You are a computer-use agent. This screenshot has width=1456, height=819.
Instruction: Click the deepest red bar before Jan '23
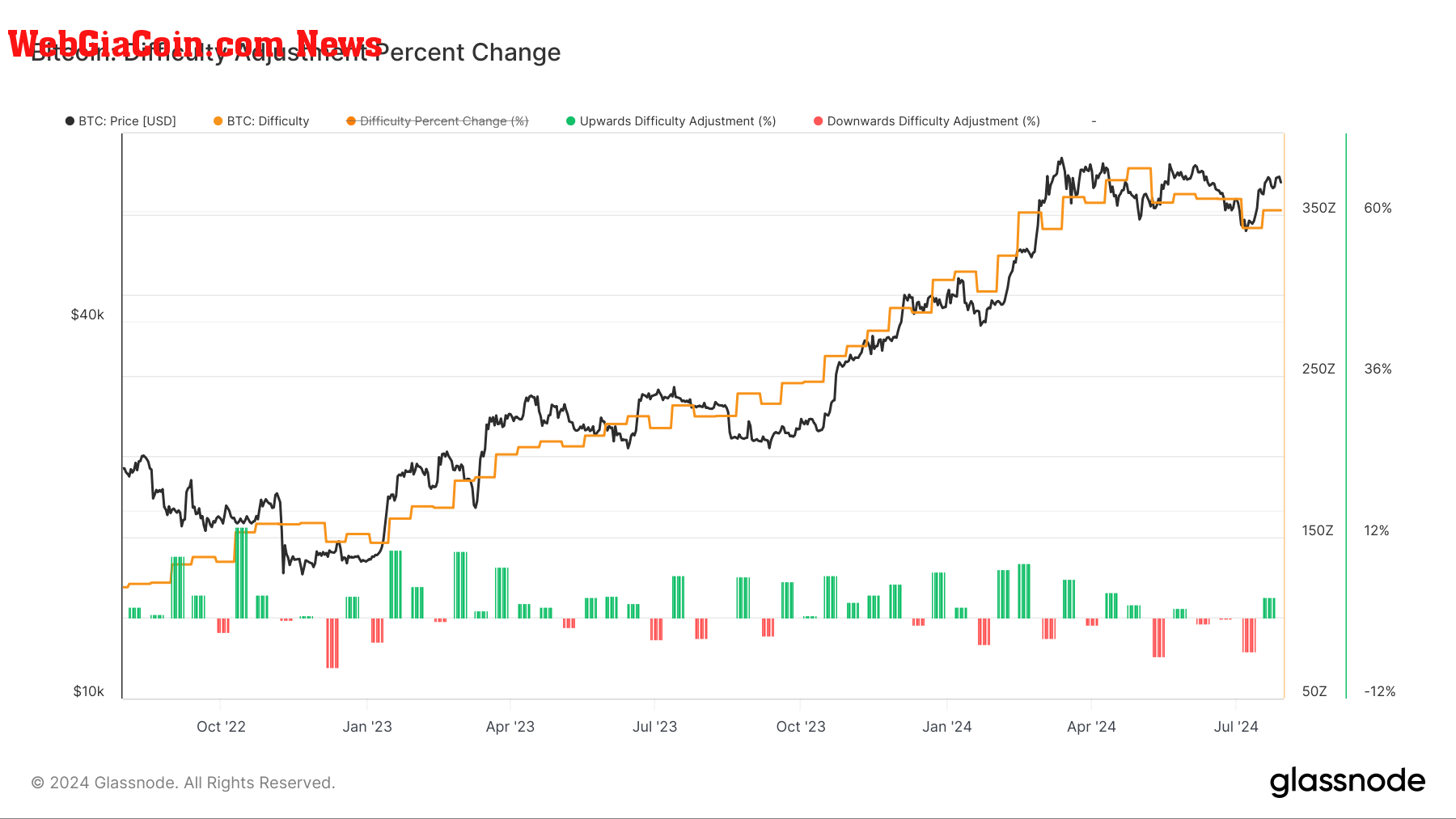click(332, 644)
